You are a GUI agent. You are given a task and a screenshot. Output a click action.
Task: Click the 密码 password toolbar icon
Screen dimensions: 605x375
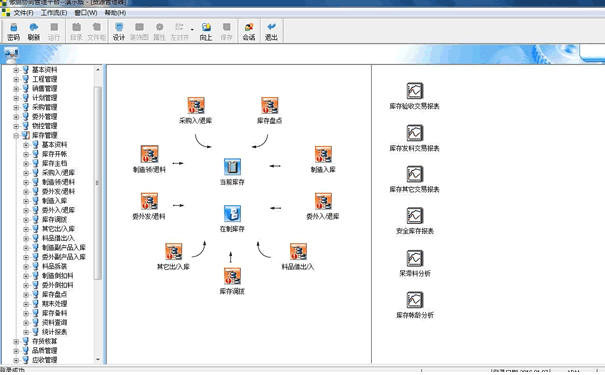click(14, 31)
